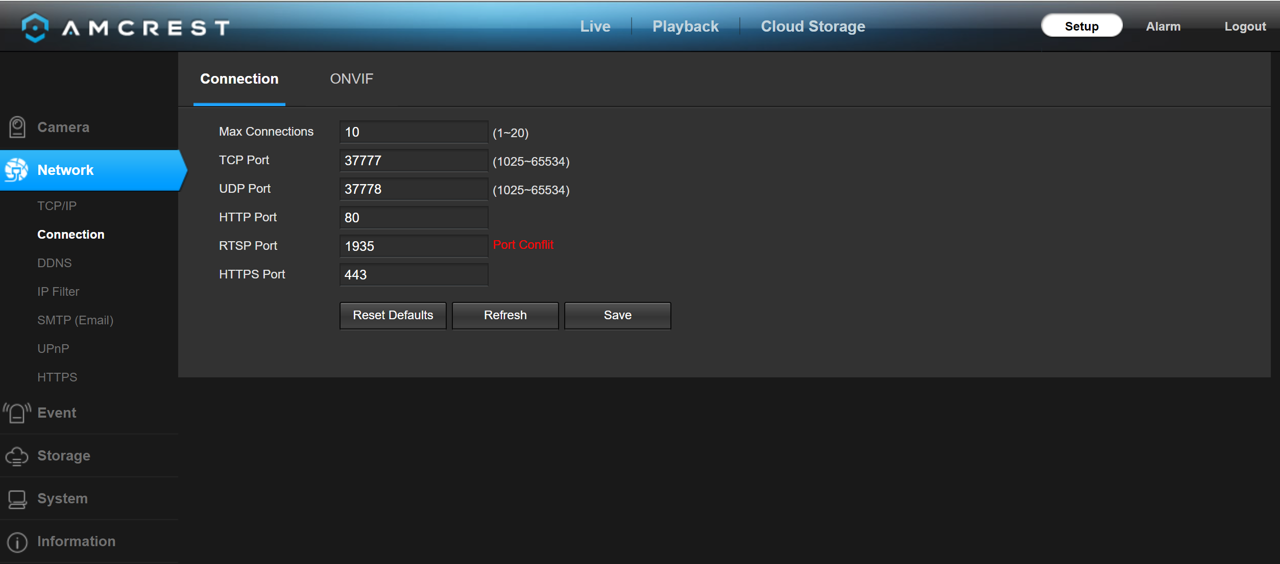Click the (1~20) range hint
The height and width of the screenshot is (564, 1280).
[510, 133]
